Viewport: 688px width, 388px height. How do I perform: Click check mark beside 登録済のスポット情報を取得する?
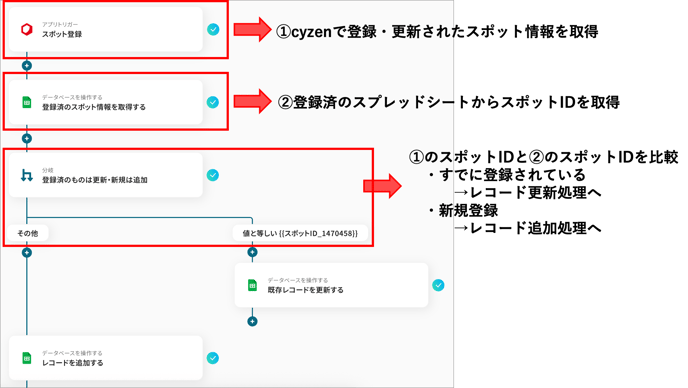click(x=213, y=102)
